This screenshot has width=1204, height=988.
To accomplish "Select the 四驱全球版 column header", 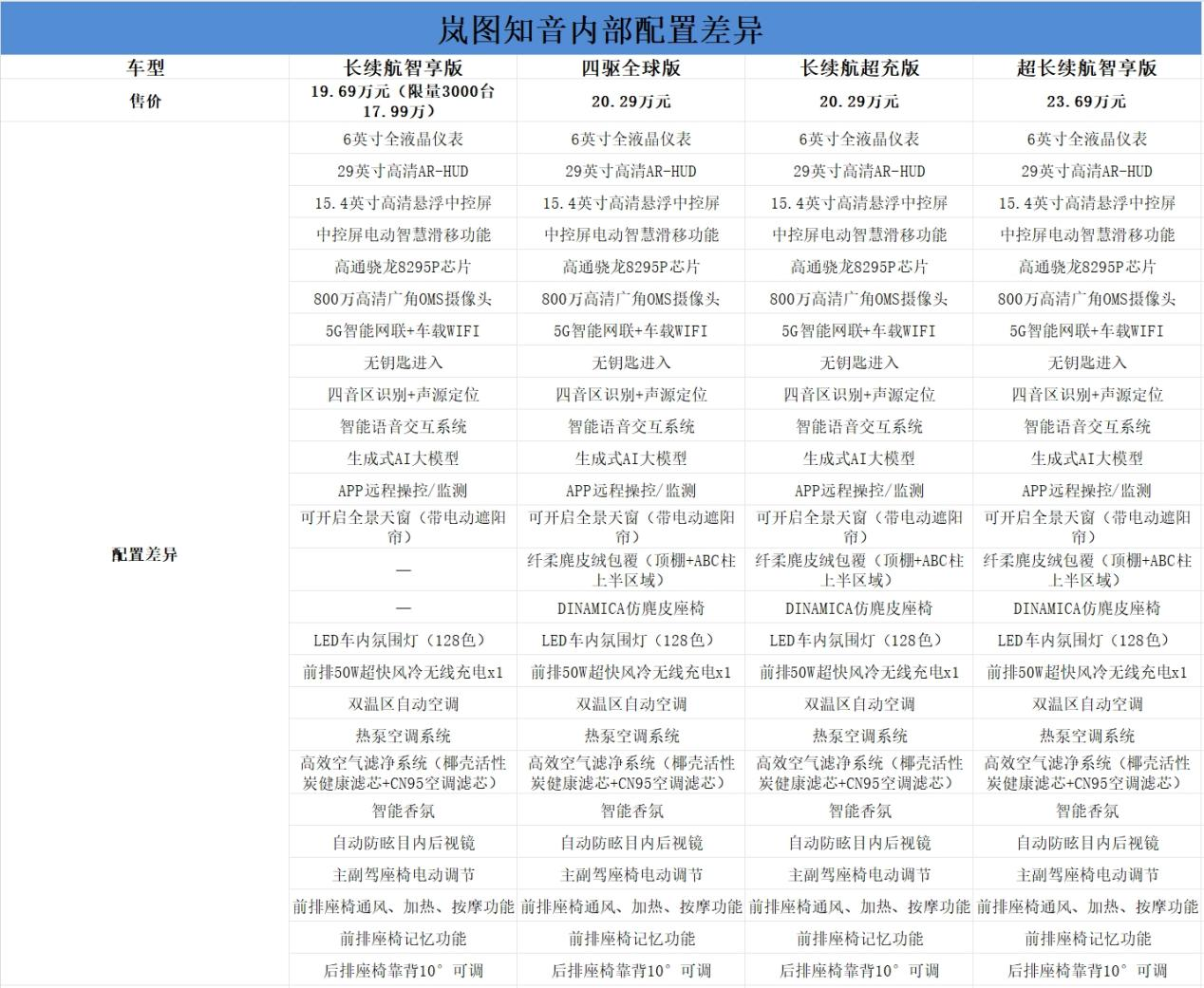I will pos(630,67).
